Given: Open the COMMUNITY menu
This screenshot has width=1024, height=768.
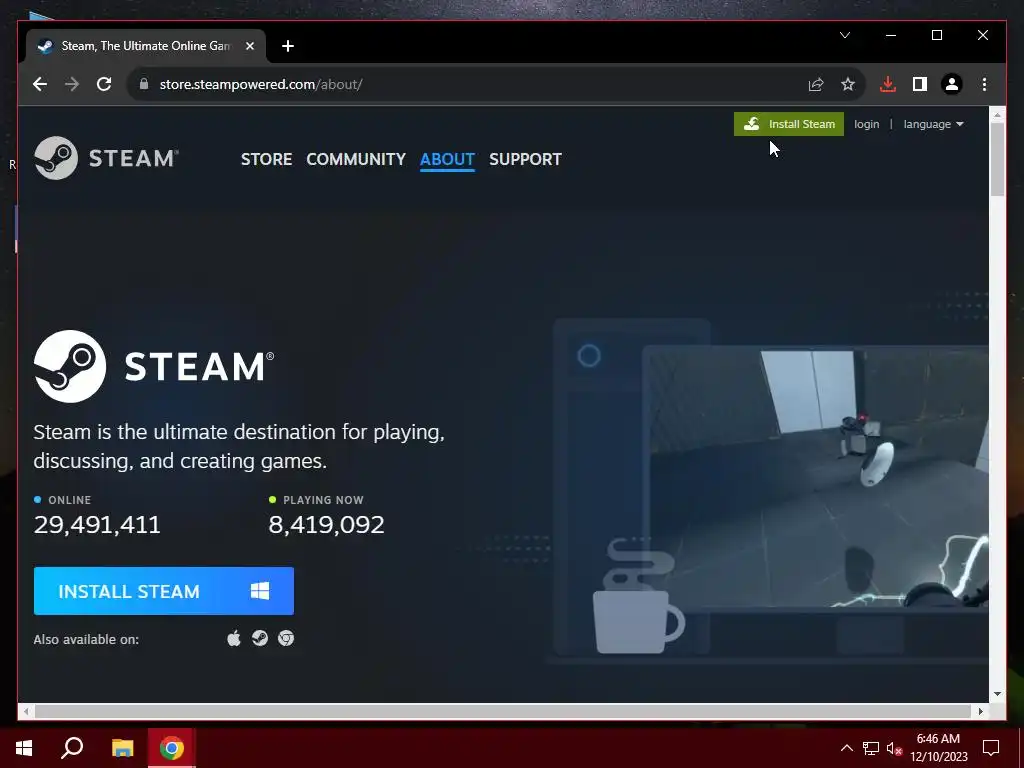Looking at the screenshot, I should (356, 159).
